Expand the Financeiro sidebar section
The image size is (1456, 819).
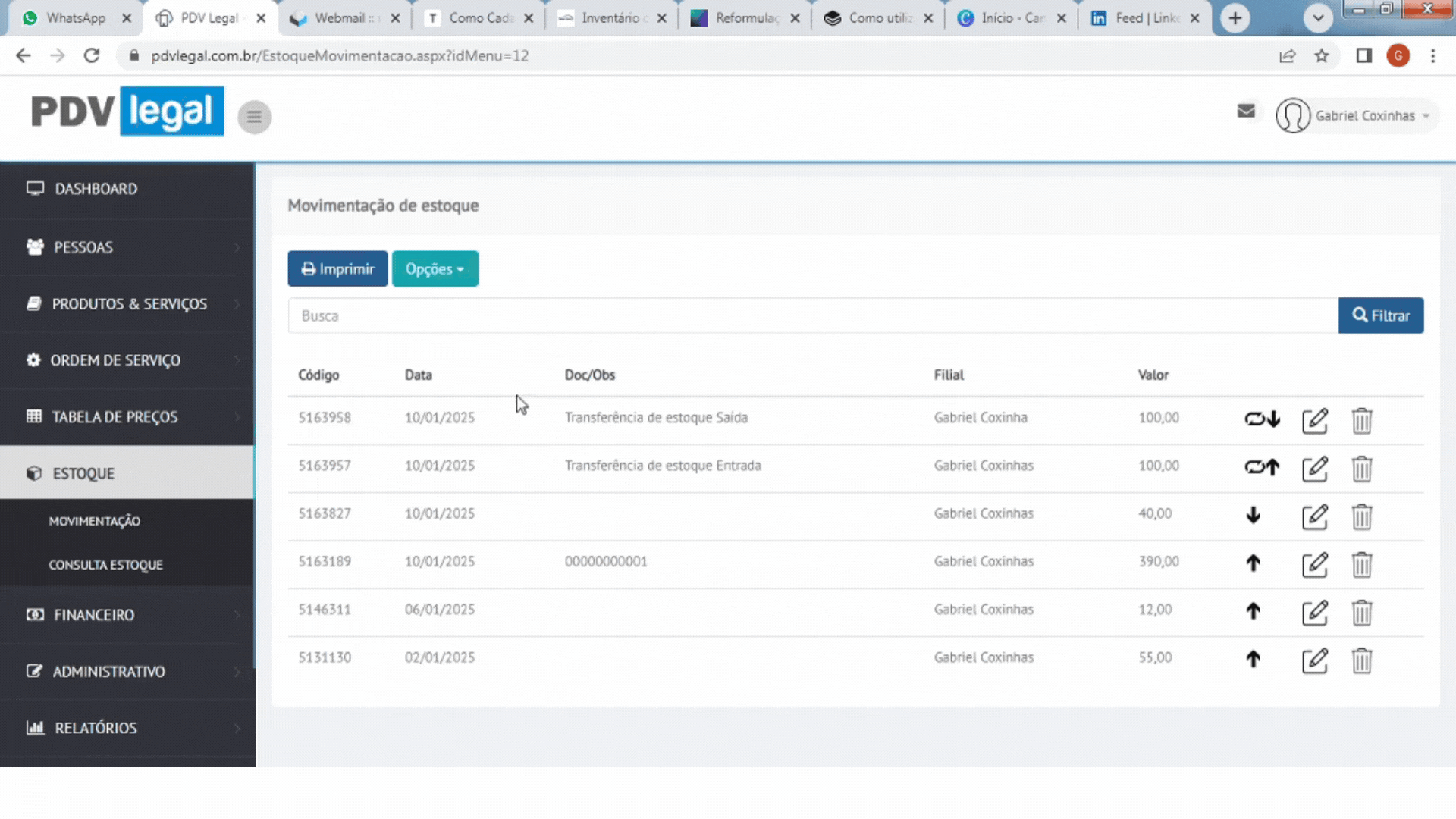pyautogui.click(x=94, y=615)
